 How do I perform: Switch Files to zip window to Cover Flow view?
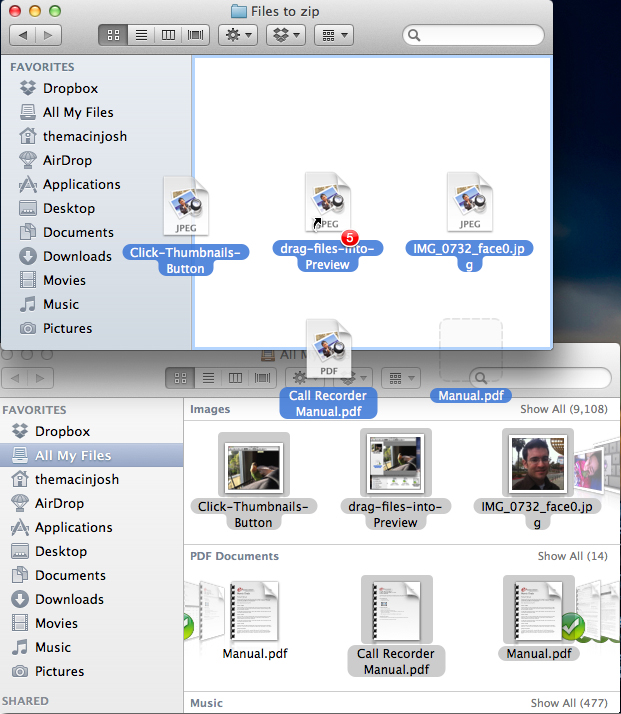click(x=195, y=35)
